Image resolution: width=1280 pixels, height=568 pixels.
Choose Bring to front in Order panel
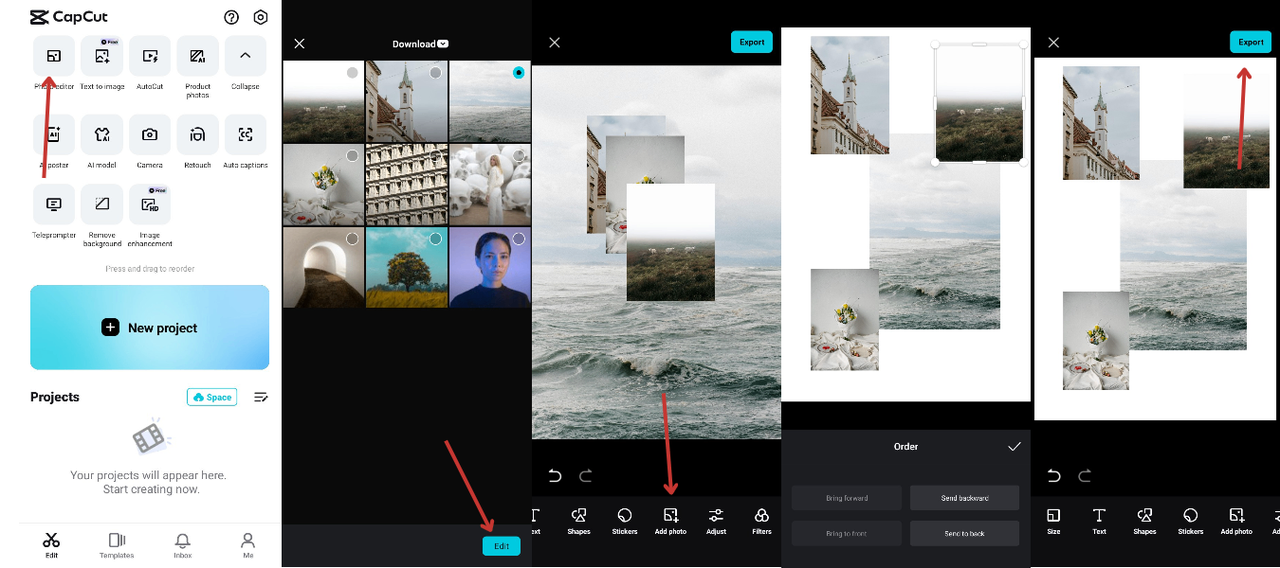(x=847, y=533)
